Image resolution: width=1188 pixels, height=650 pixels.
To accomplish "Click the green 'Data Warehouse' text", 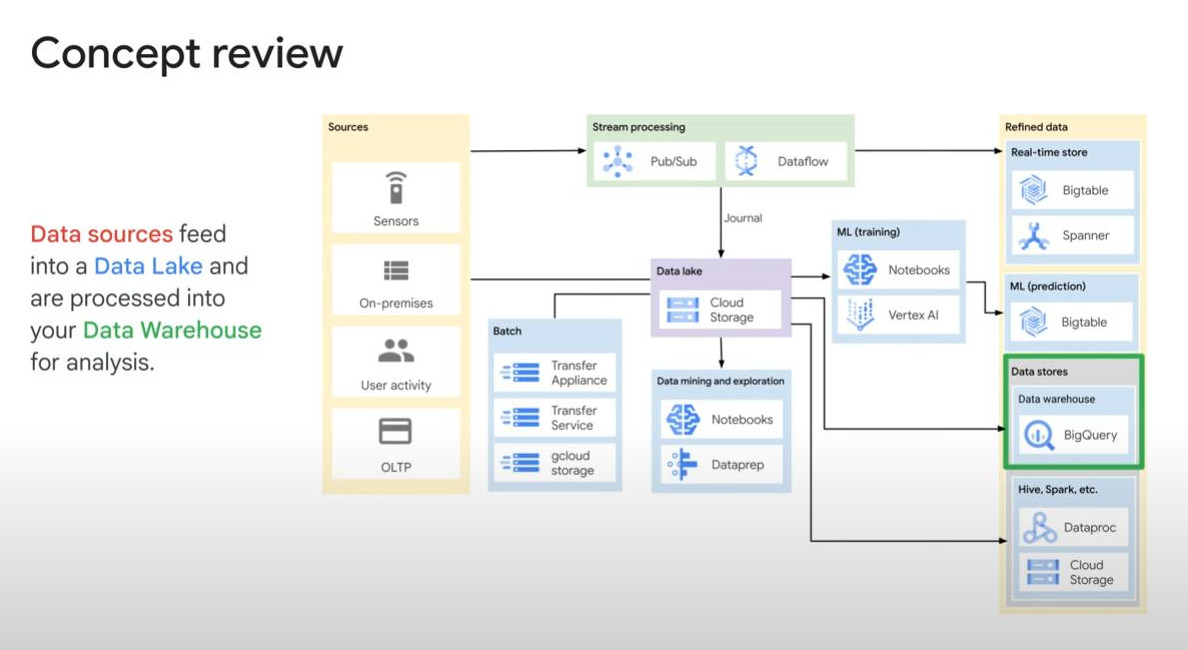I will click(172, 330).
